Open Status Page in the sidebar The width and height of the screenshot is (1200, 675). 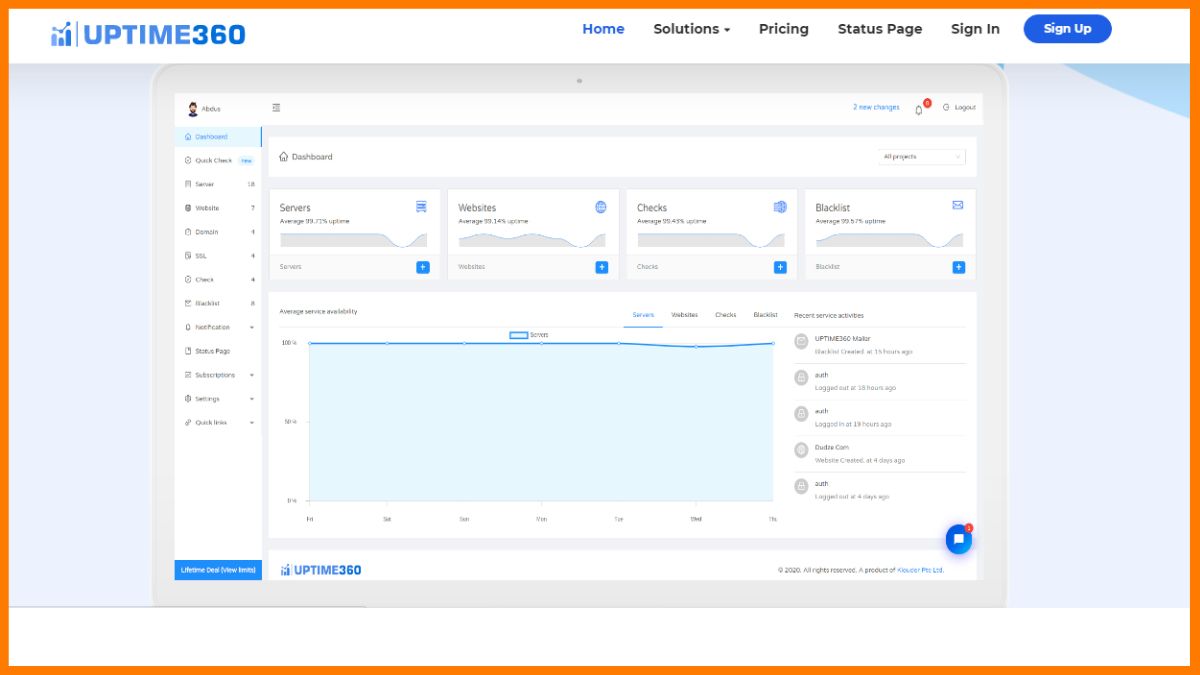(x=218, y=351)
